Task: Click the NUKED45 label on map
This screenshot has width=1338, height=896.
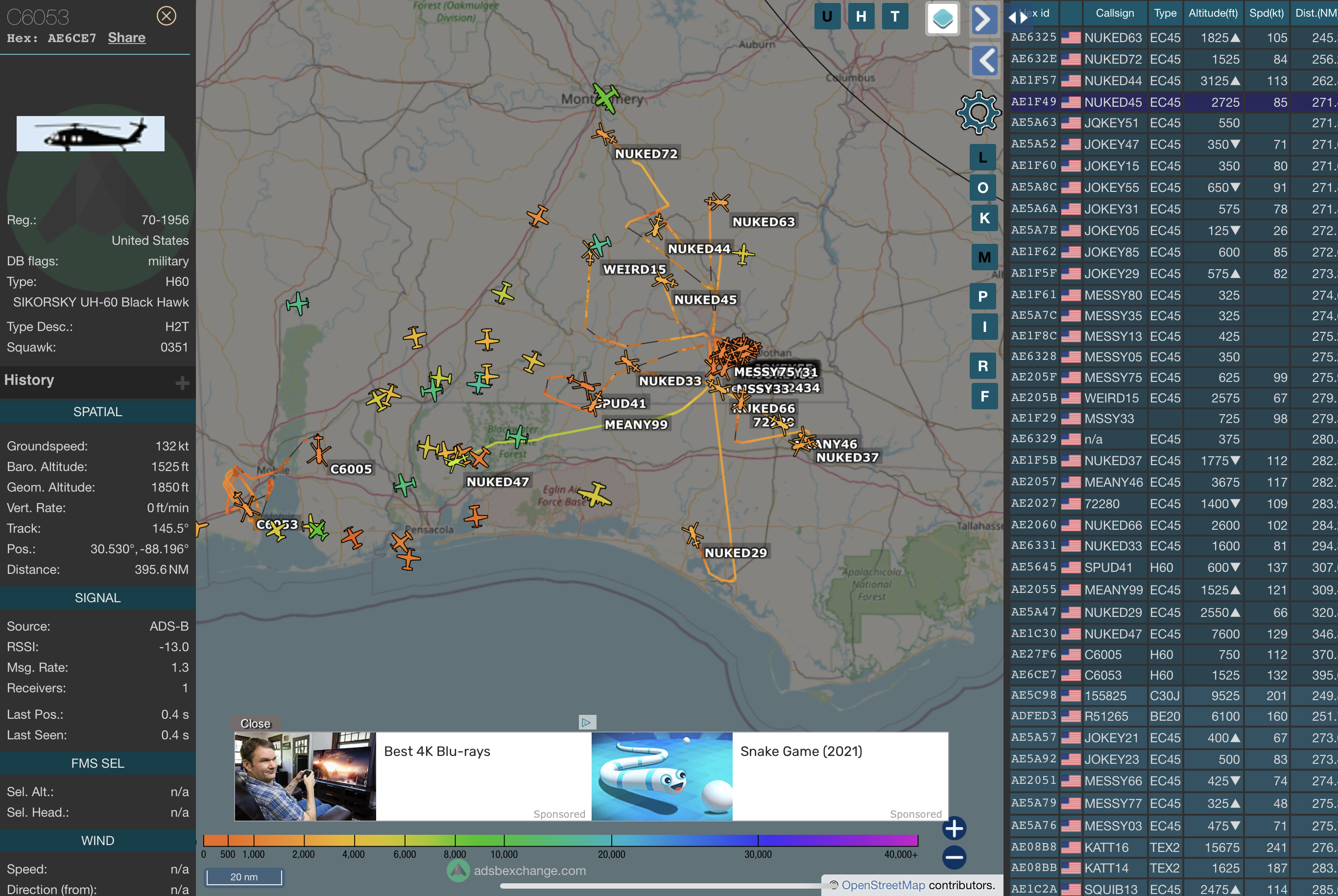Action: tap(705, 300)
